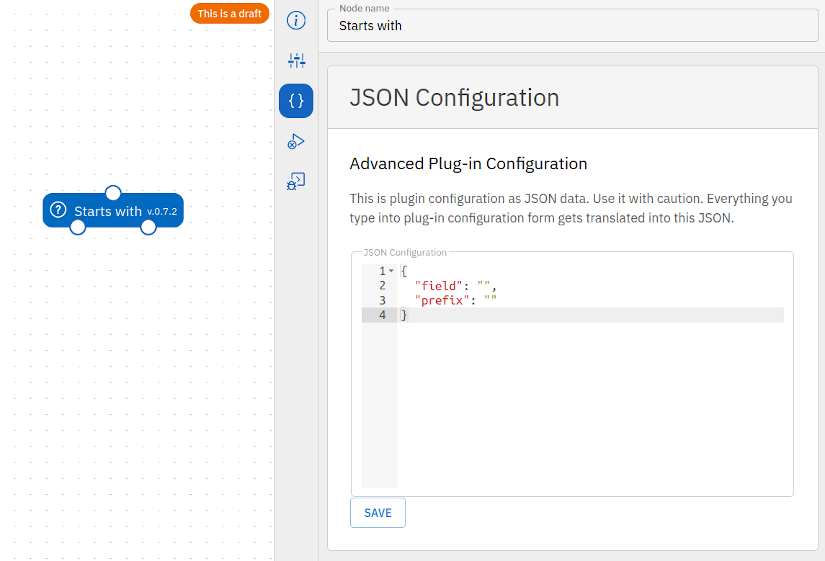Collapse the JSON fold arrow on line 1
Screen dimensions: 825x561
pos(391,271)
